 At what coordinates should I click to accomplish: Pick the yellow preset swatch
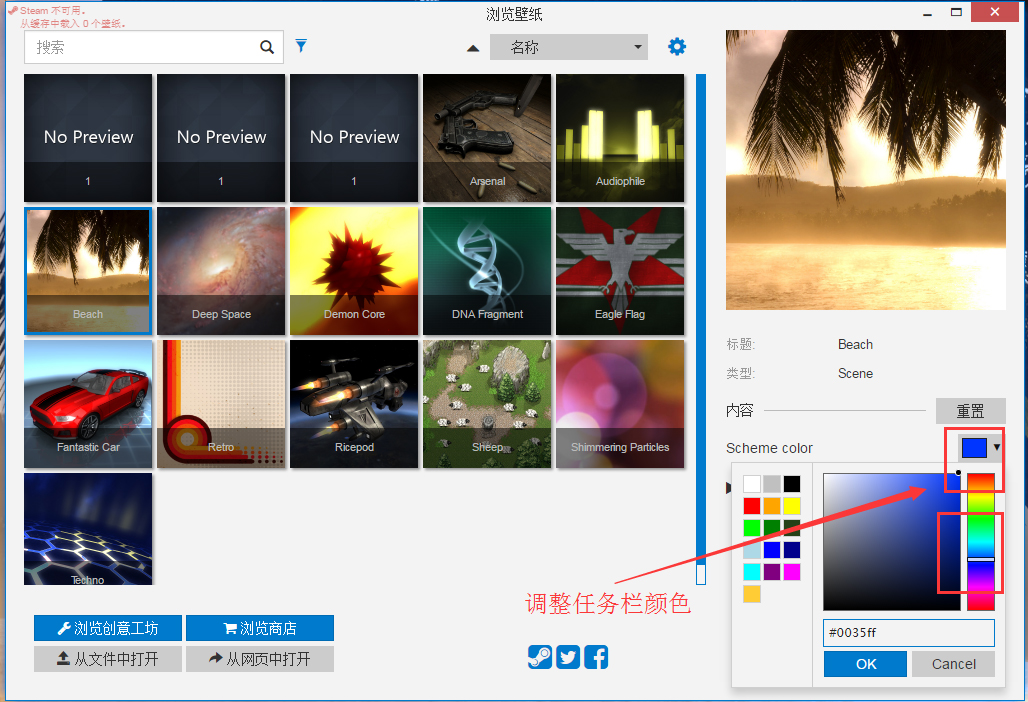[x=792, y=506]
